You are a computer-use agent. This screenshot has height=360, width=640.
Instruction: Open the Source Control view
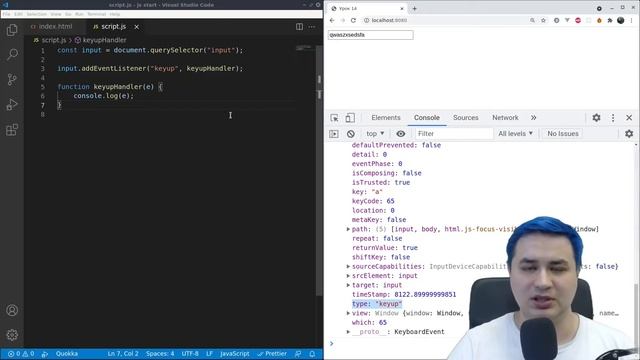12,79
